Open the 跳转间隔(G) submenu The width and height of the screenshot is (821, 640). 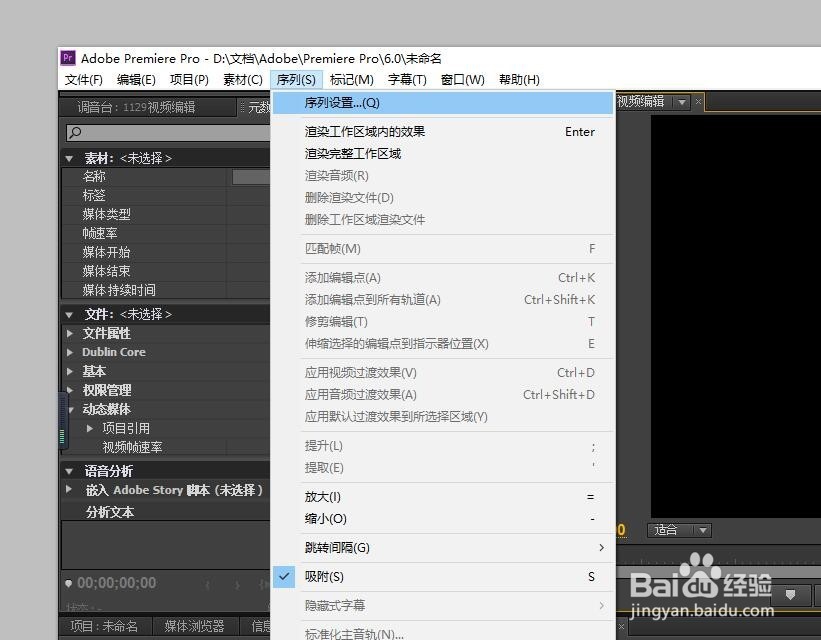(443, 547)
